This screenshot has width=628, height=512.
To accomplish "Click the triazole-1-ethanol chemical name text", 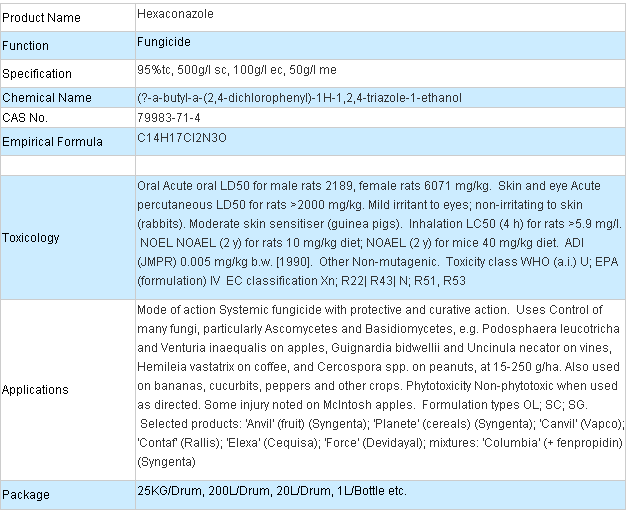I will click(x=413, y=98).
